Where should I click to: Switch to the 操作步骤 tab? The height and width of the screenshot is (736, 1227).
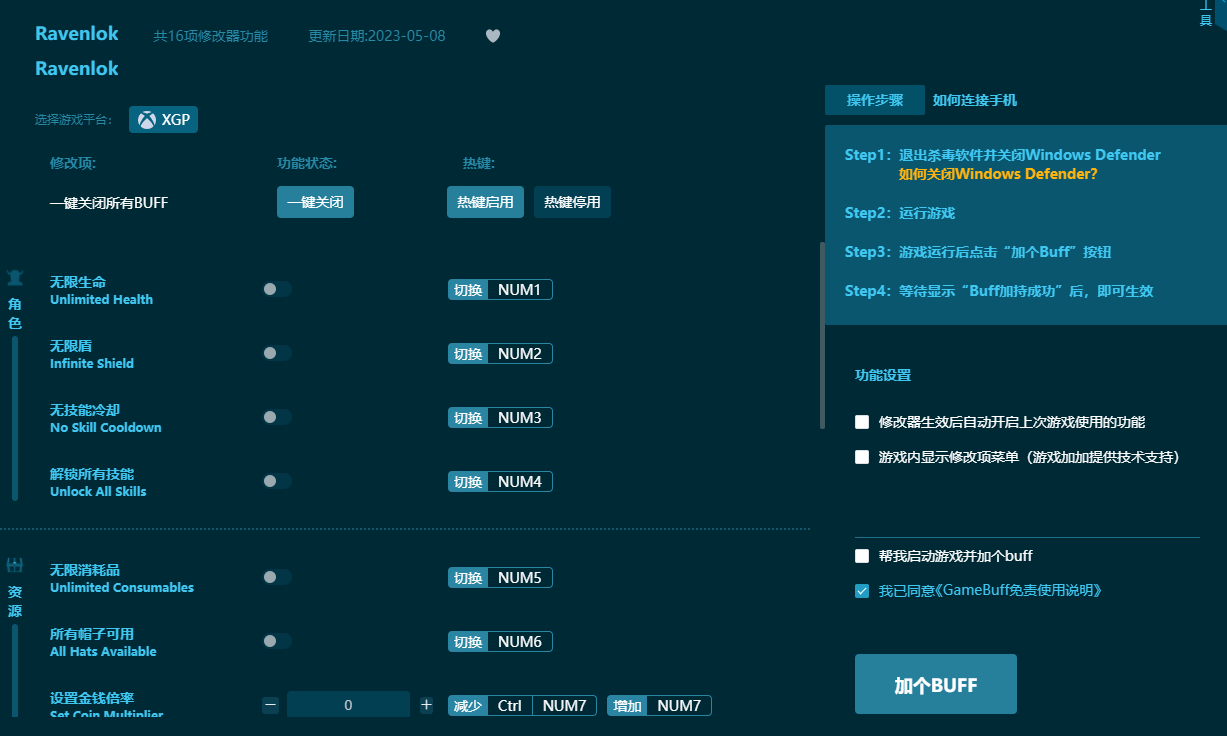874,100
